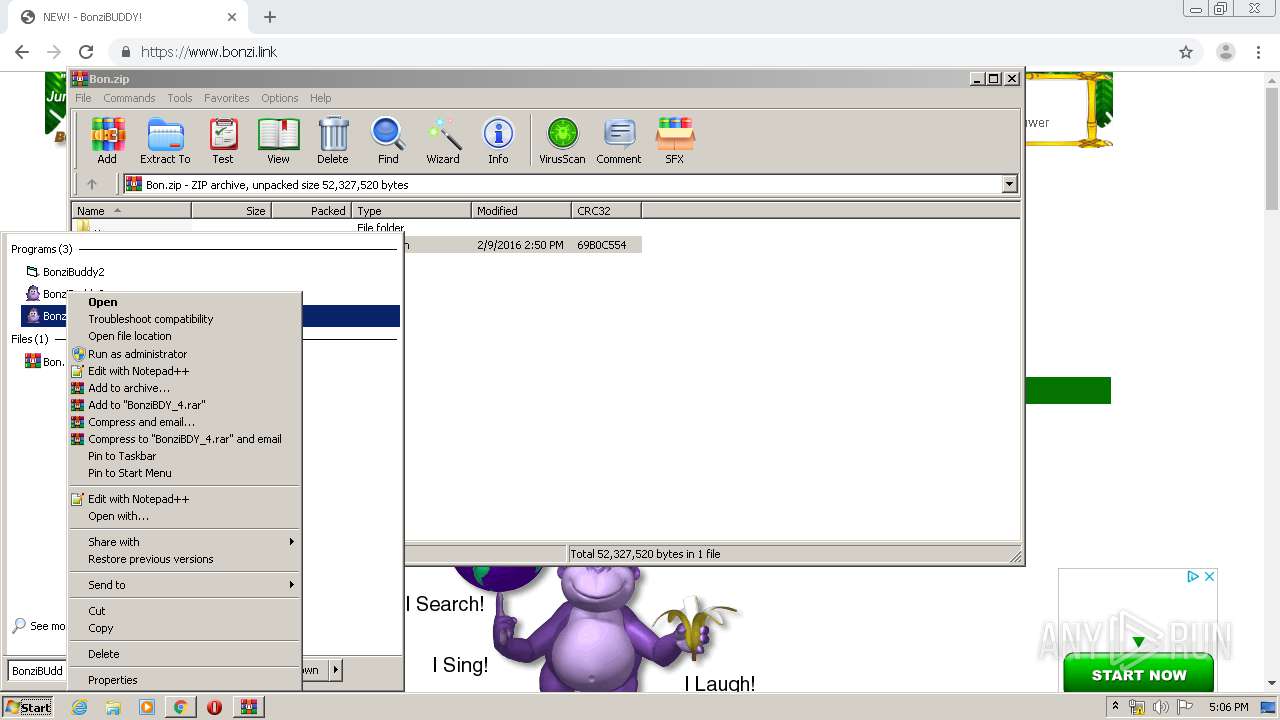Open the Help menu in WinRAR
Viewport: 1280px width, 720px height.
tap(320, 98)
